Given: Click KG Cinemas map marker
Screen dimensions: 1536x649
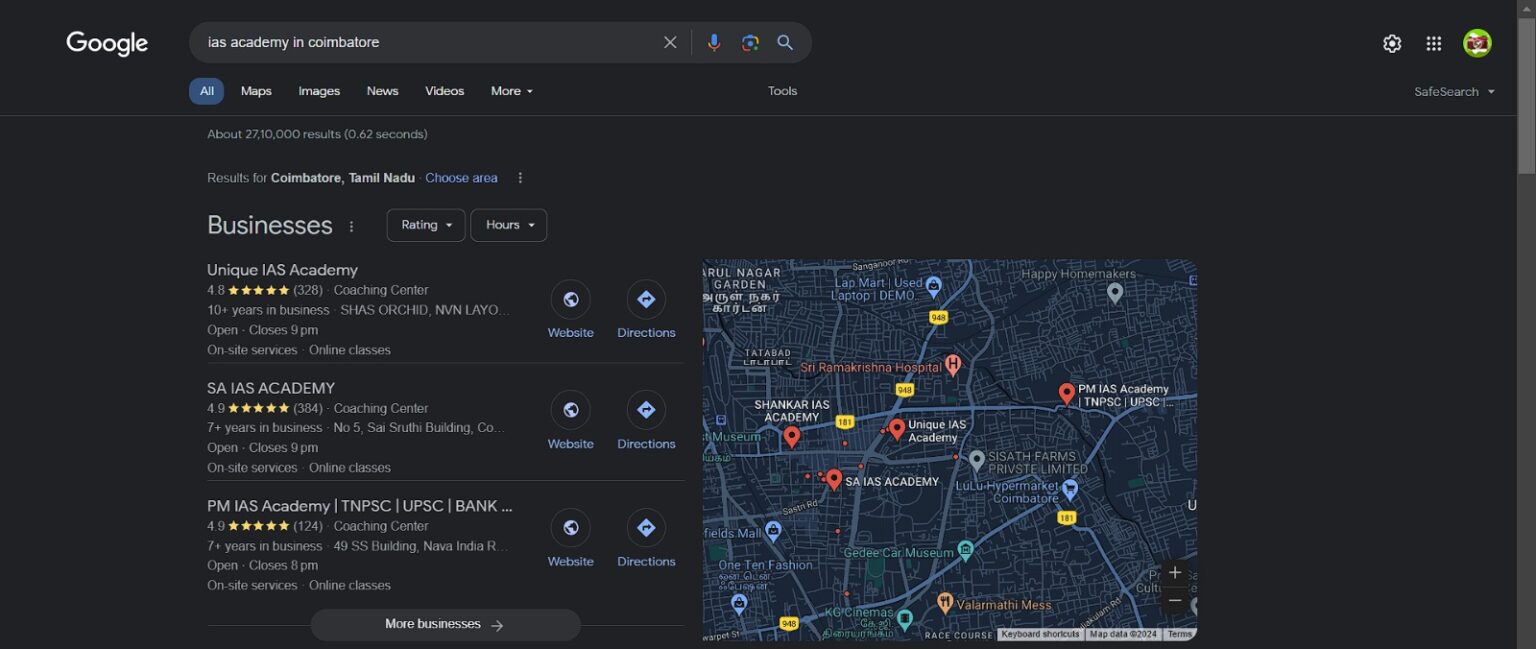Looking at the screenshot, I should (904, 619).
